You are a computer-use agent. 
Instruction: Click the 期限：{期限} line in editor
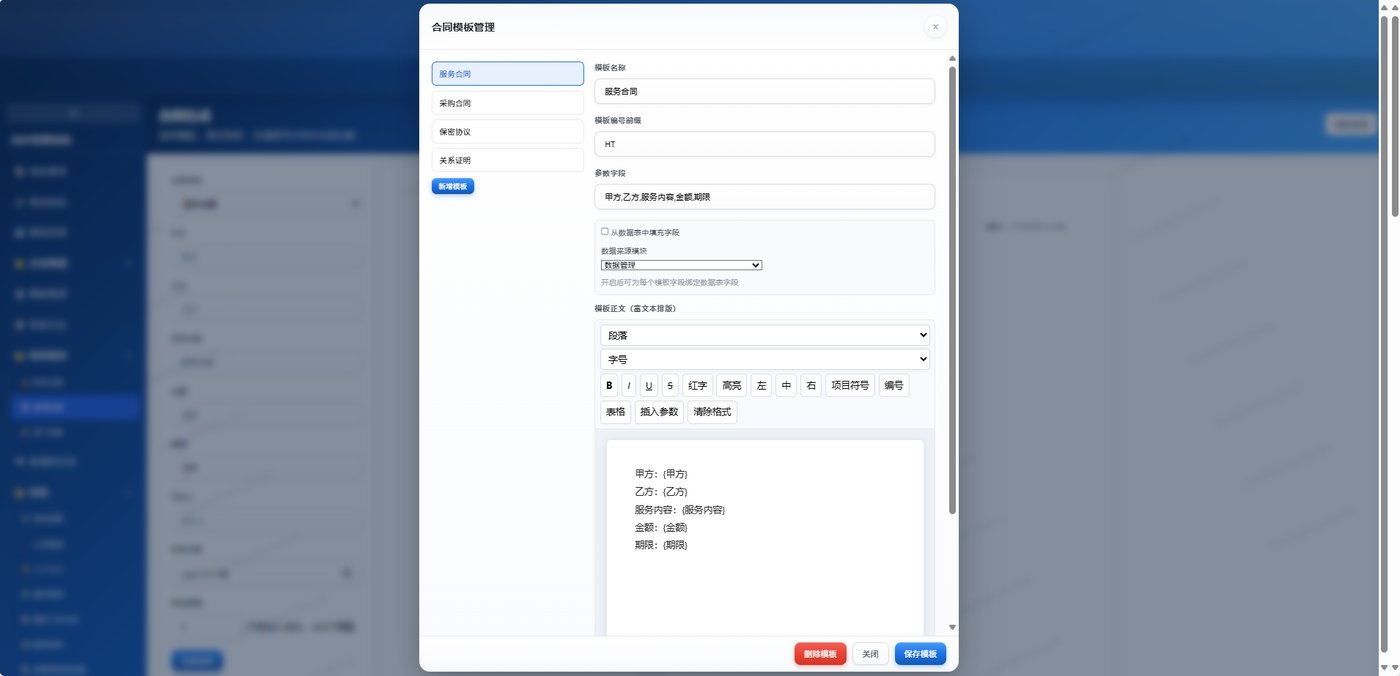pyautogui.click(x=661, y=545)
